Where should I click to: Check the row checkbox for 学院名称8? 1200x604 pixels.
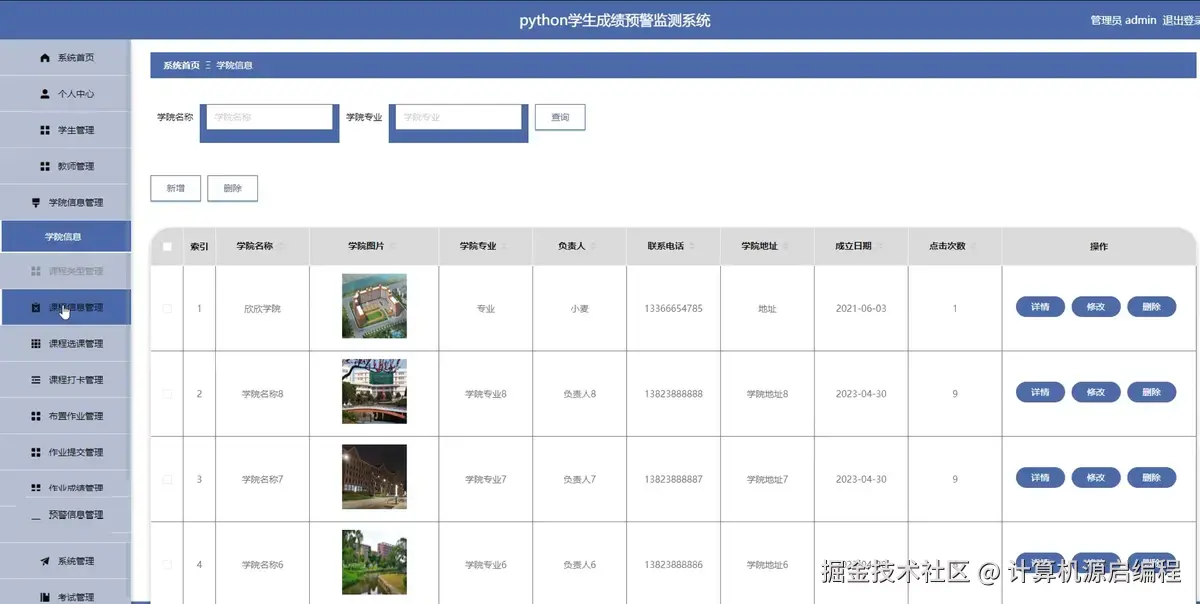click(167, 394)
